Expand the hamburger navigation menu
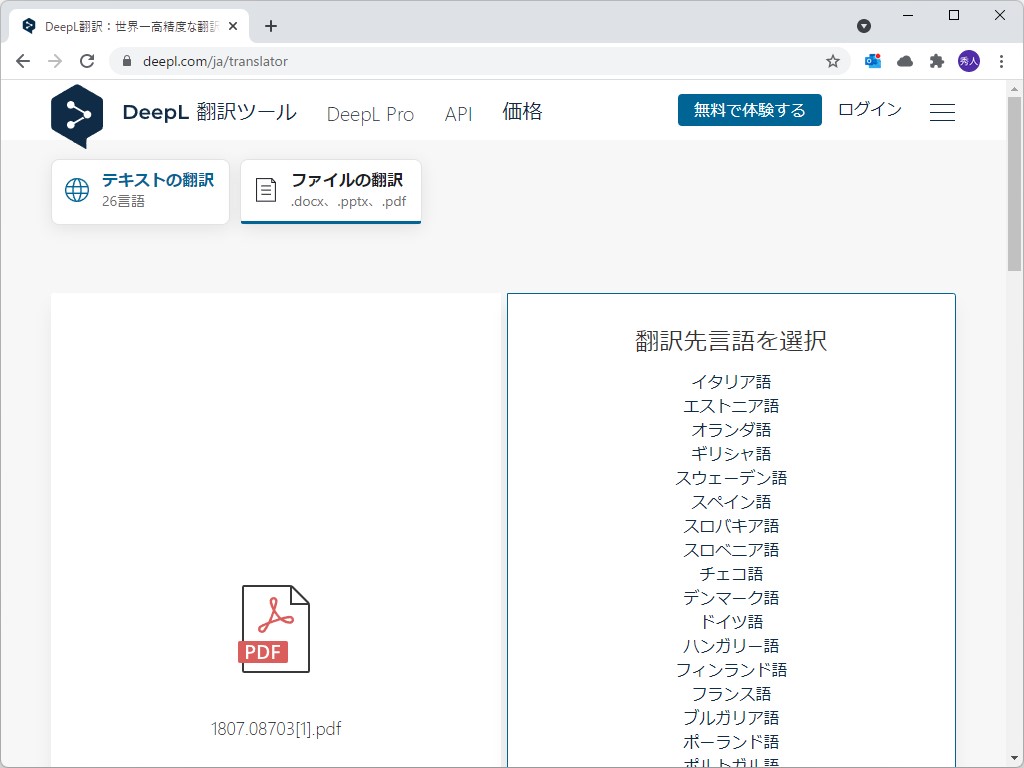This screenshot has height=768, width=1024. [942, 112]
